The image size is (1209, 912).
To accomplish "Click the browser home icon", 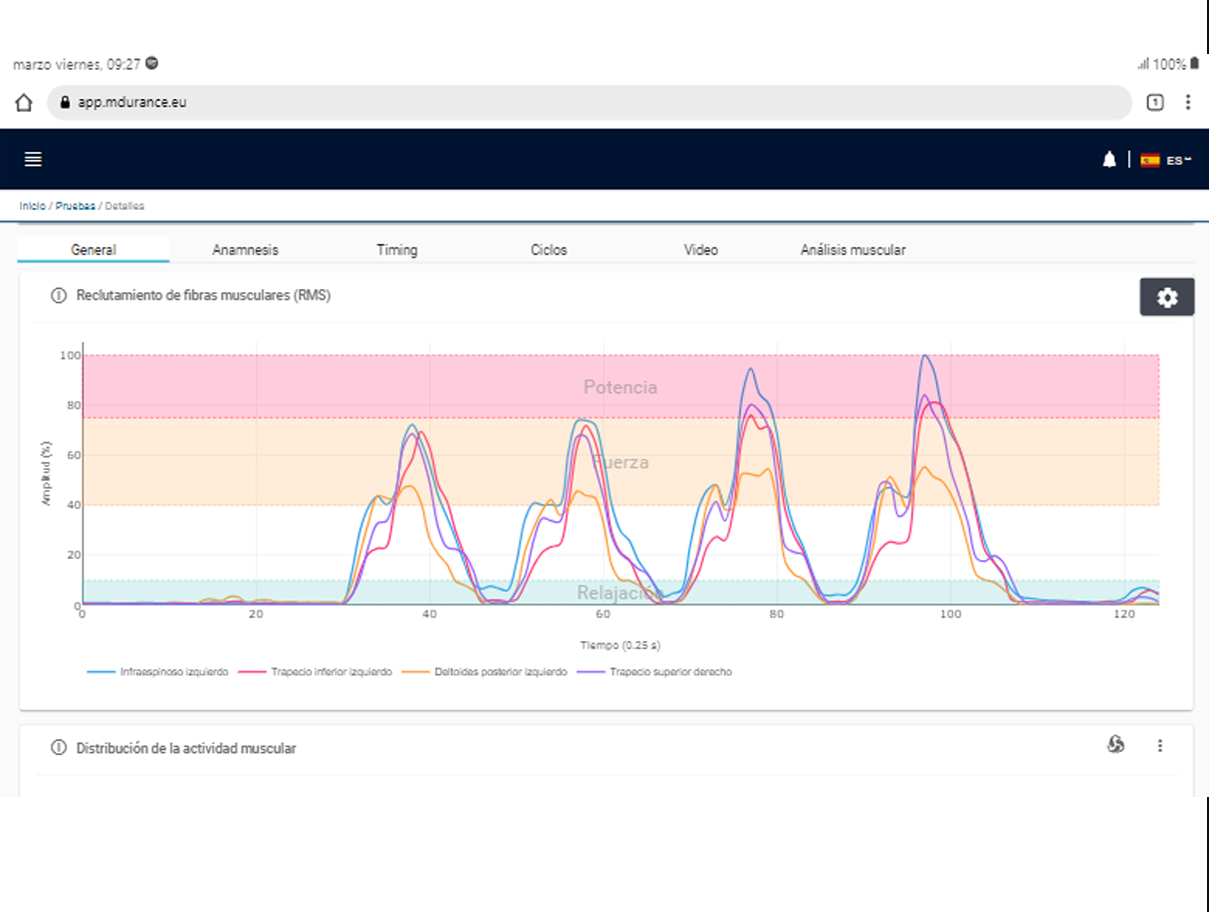I will coord(24,102).
